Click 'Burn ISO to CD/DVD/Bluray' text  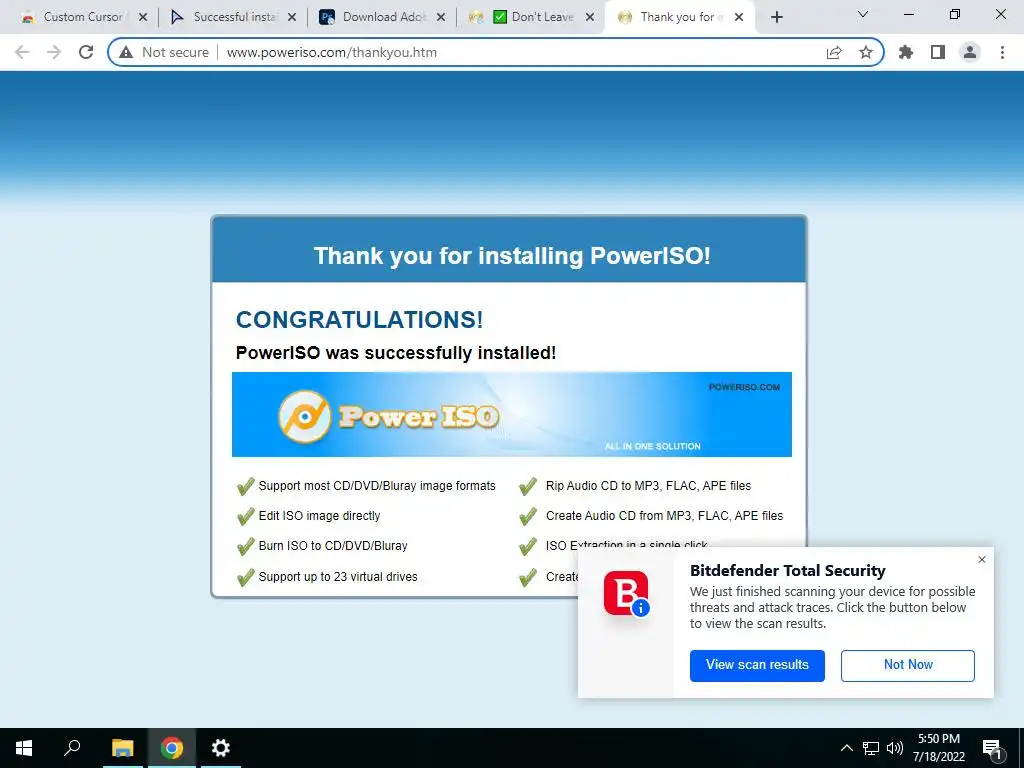333,546
